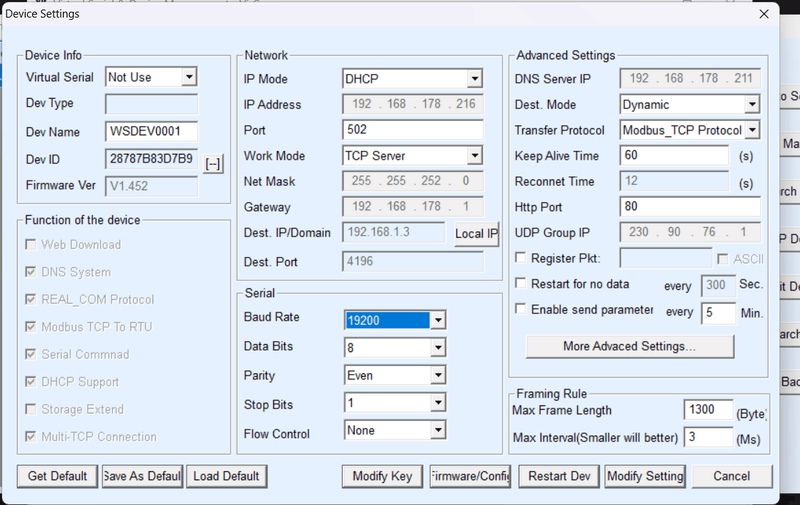Click Save As Default button
Screen dimensions: 800x505
(x=142, y=476)
